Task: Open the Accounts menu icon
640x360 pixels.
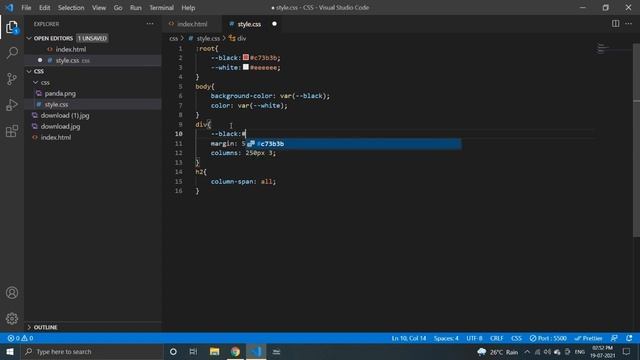Action: [x=12, y=293]
